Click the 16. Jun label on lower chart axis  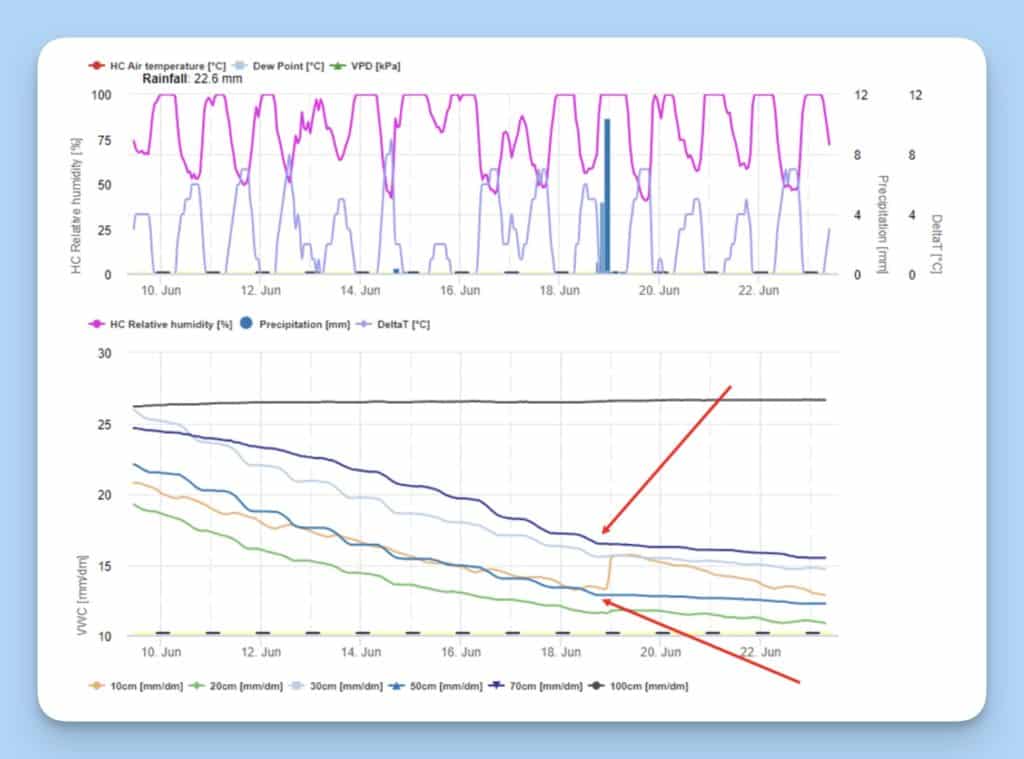(x=460, y=652)
